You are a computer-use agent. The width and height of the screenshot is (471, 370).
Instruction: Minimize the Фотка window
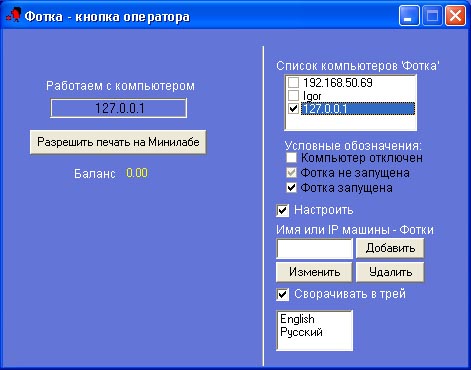point(409,15)
